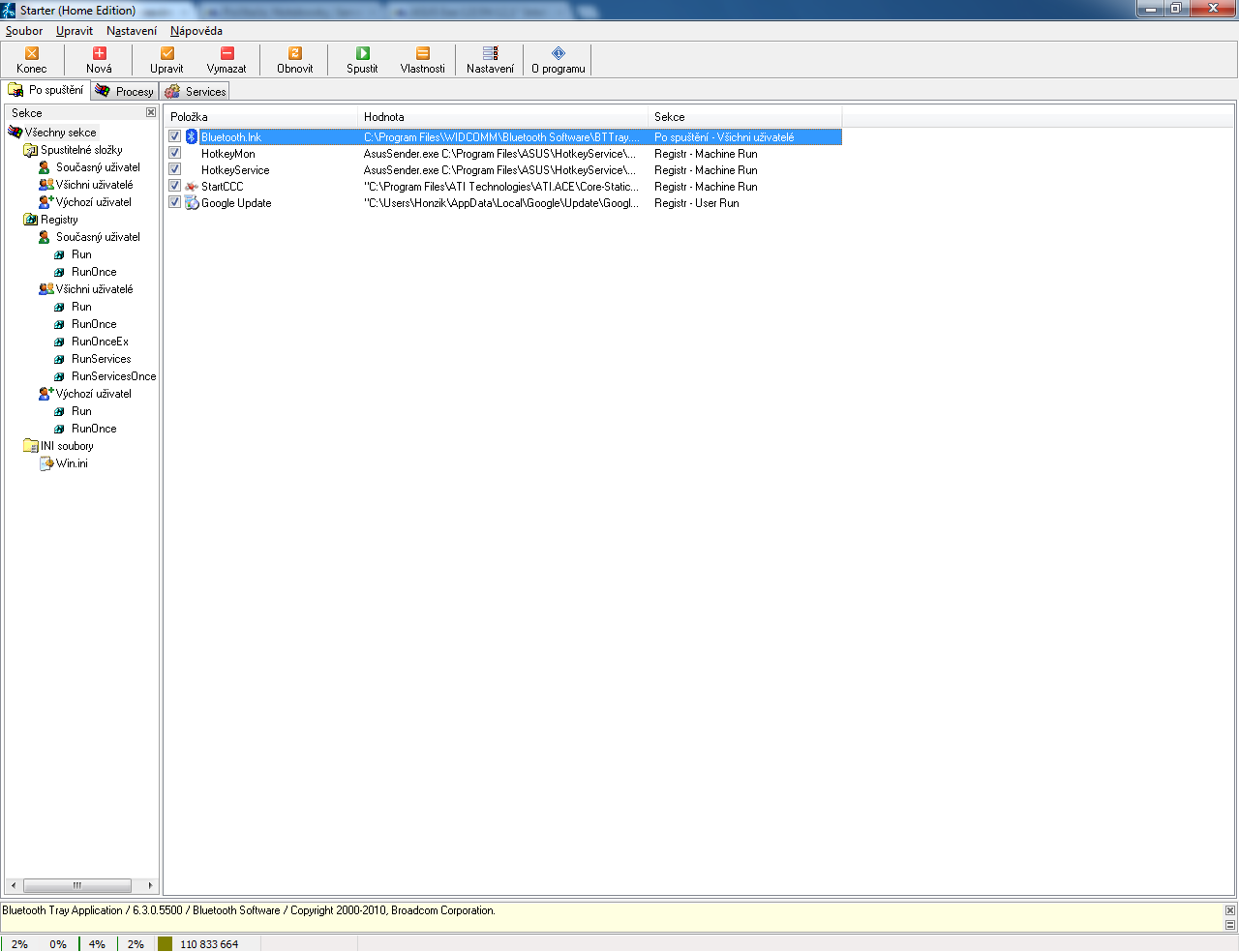Click the icon below the description bar close button
The width and height of the screenshot is (1239, 952).
pos(1230,925)
